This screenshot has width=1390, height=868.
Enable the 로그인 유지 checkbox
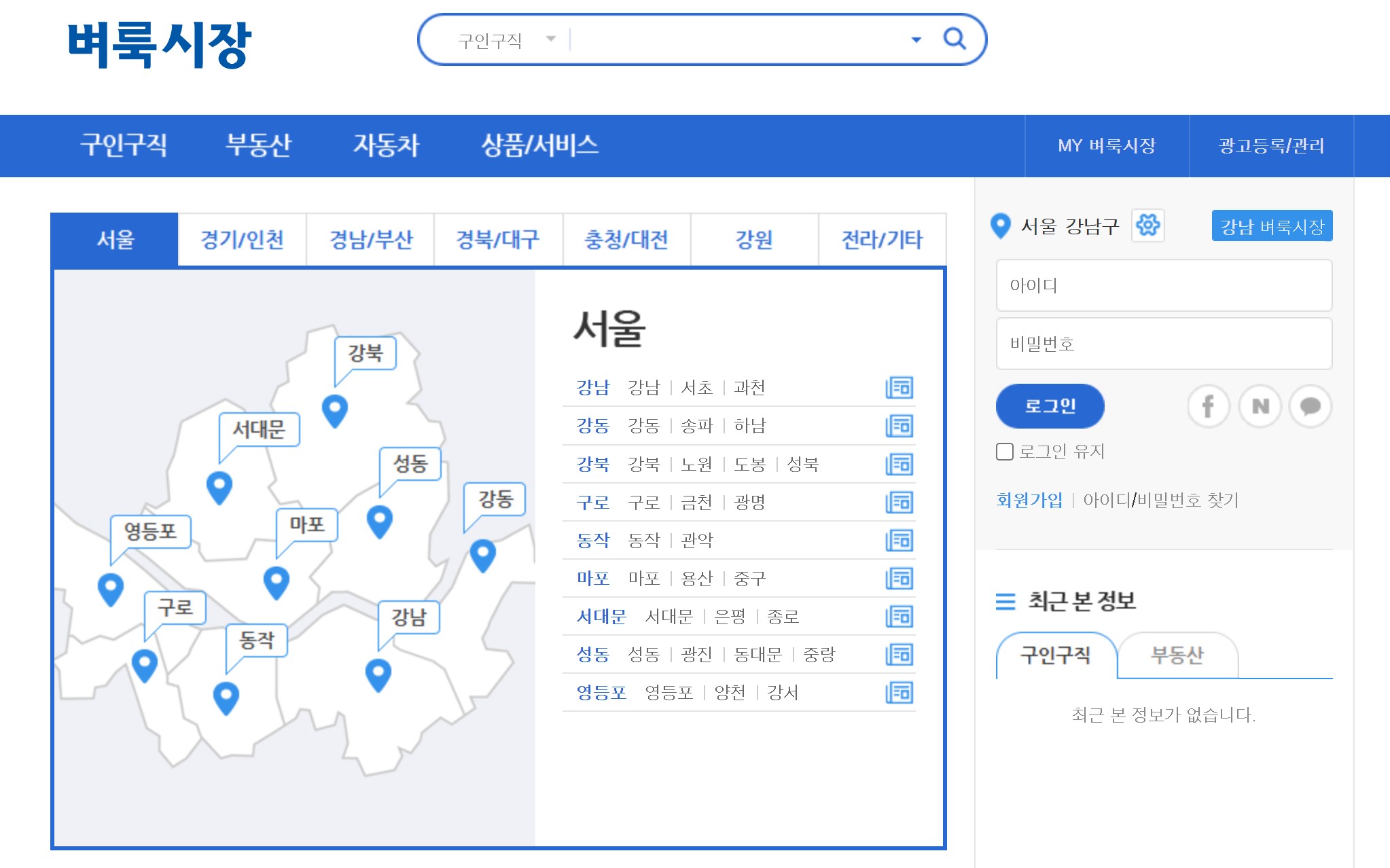tap(1004, 452)
